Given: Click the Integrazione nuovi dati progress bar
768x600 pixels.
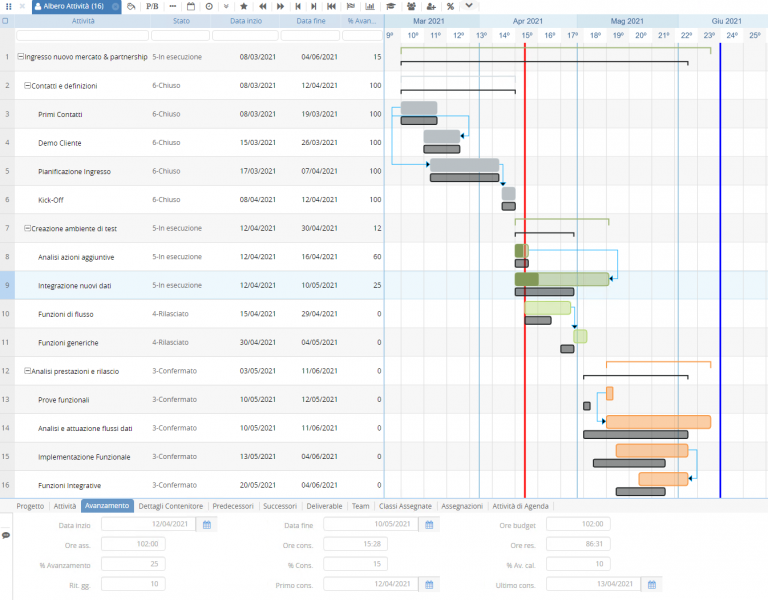Looking at the screenshot, I should click(561, 279).
